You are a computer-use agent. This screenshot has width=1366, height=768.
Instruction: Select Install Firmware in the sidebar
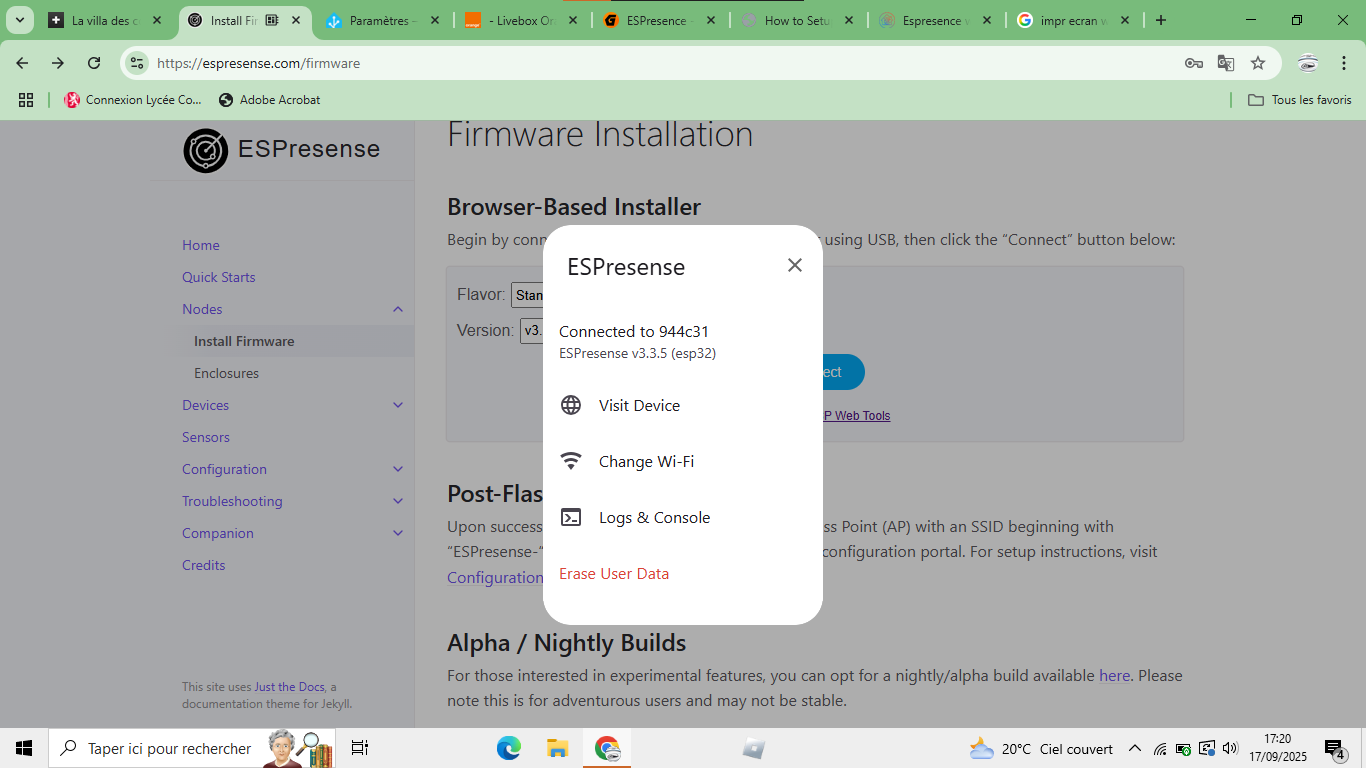[244, 341]
